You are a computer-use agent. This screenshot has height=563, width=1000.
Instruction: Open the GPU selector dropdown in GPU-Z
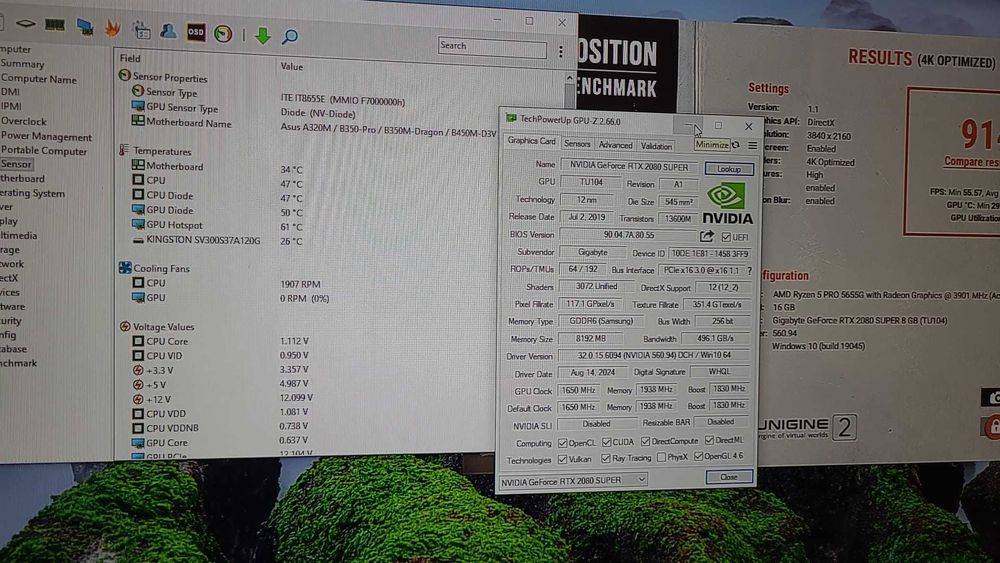pos(573,481)
